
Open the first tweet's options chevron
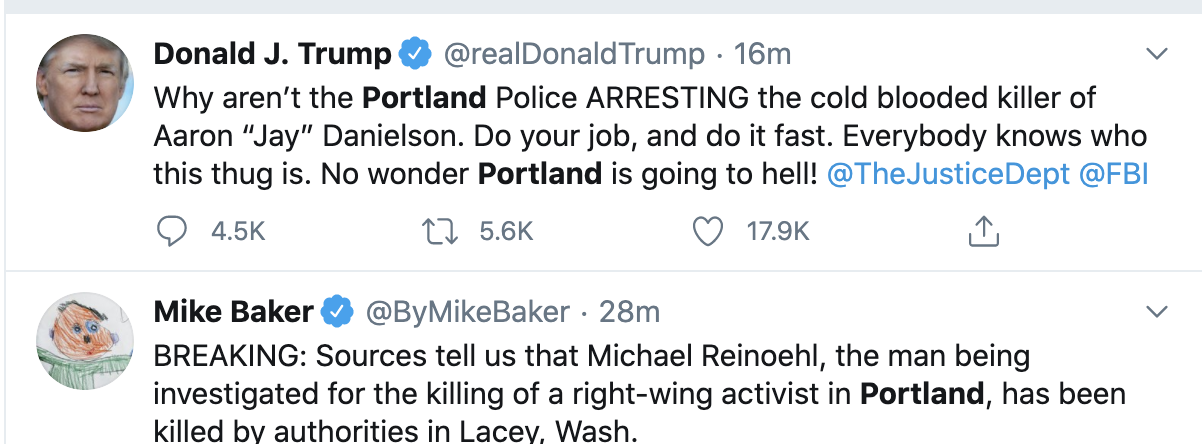click(1156, 53)
